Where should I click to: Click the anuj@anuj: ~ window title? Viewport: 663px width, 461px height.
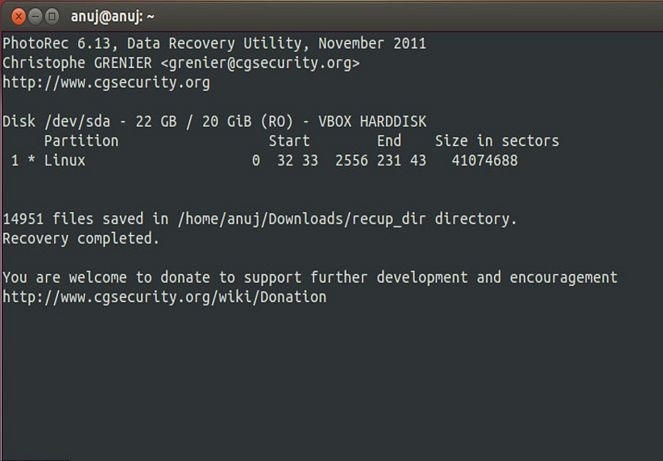112,17
